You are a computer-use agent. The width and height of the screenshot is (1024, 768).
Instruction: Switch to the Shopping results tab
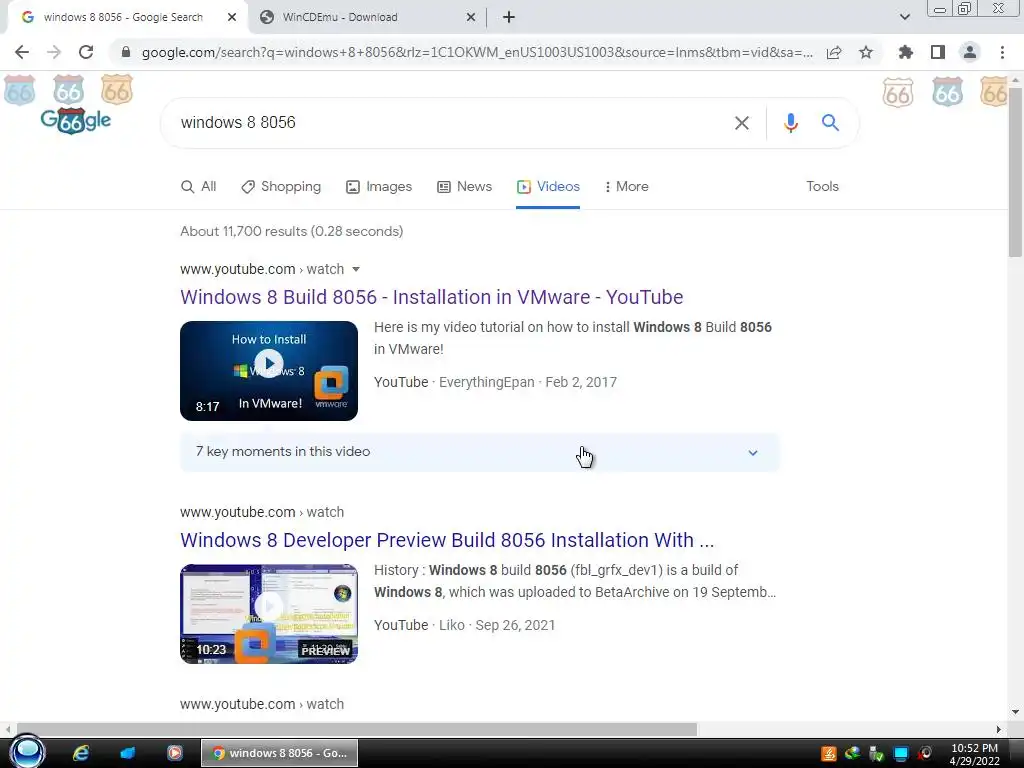(281, 187)
